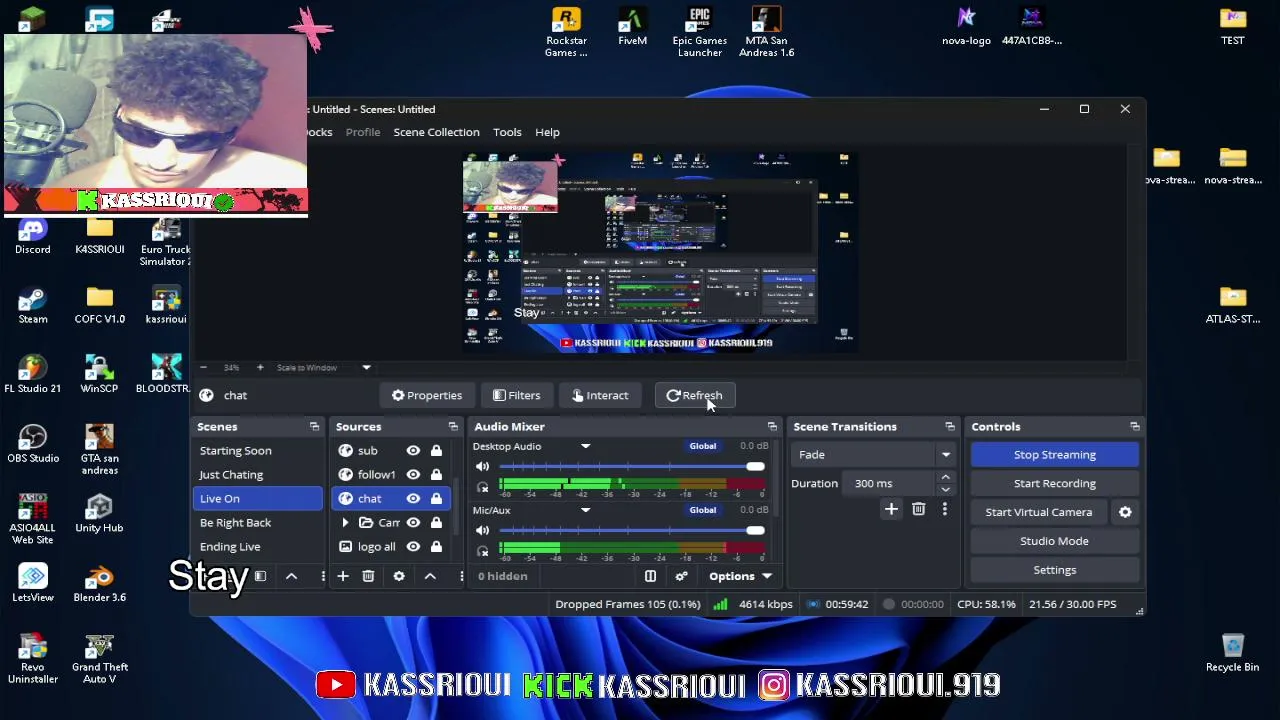Undock the Sources panel
This screenshot has width=1280, height=720.
pyautogui.click(x=453, y=427)
